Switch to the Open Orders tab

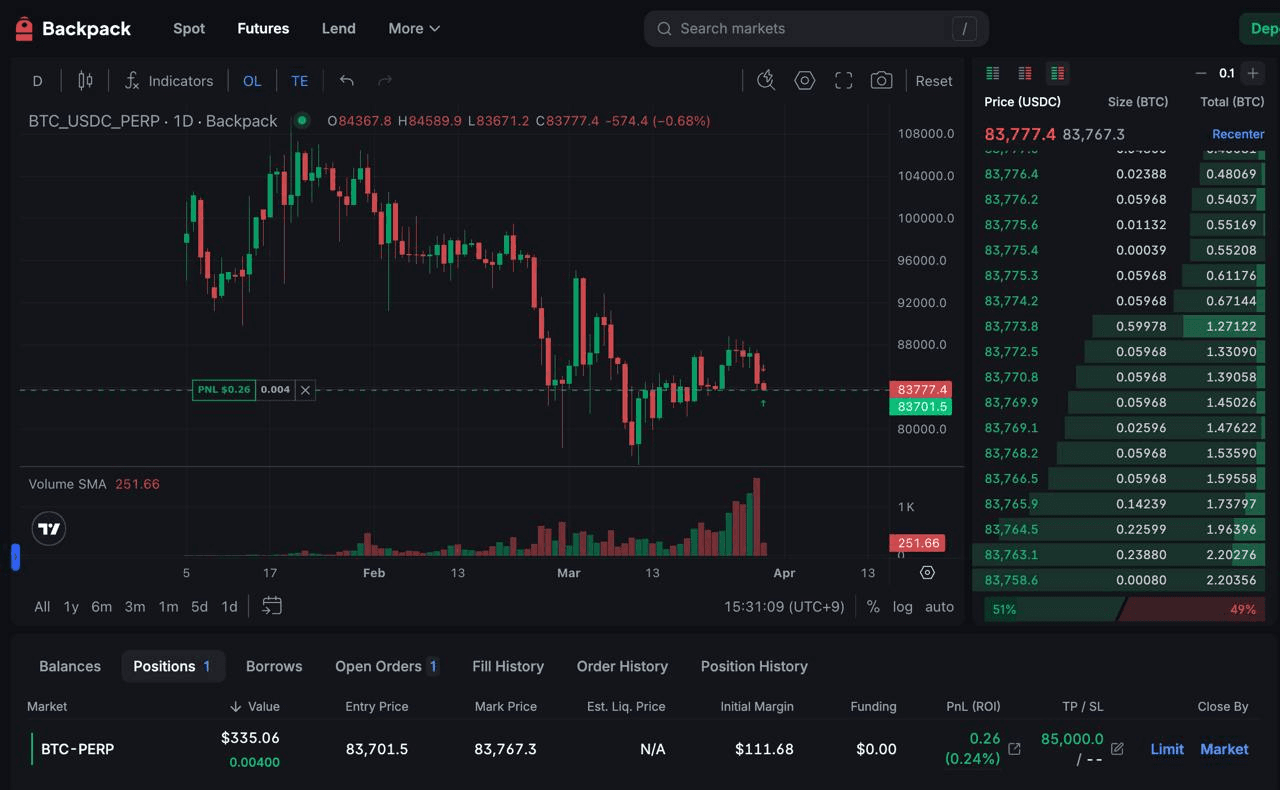387,666
